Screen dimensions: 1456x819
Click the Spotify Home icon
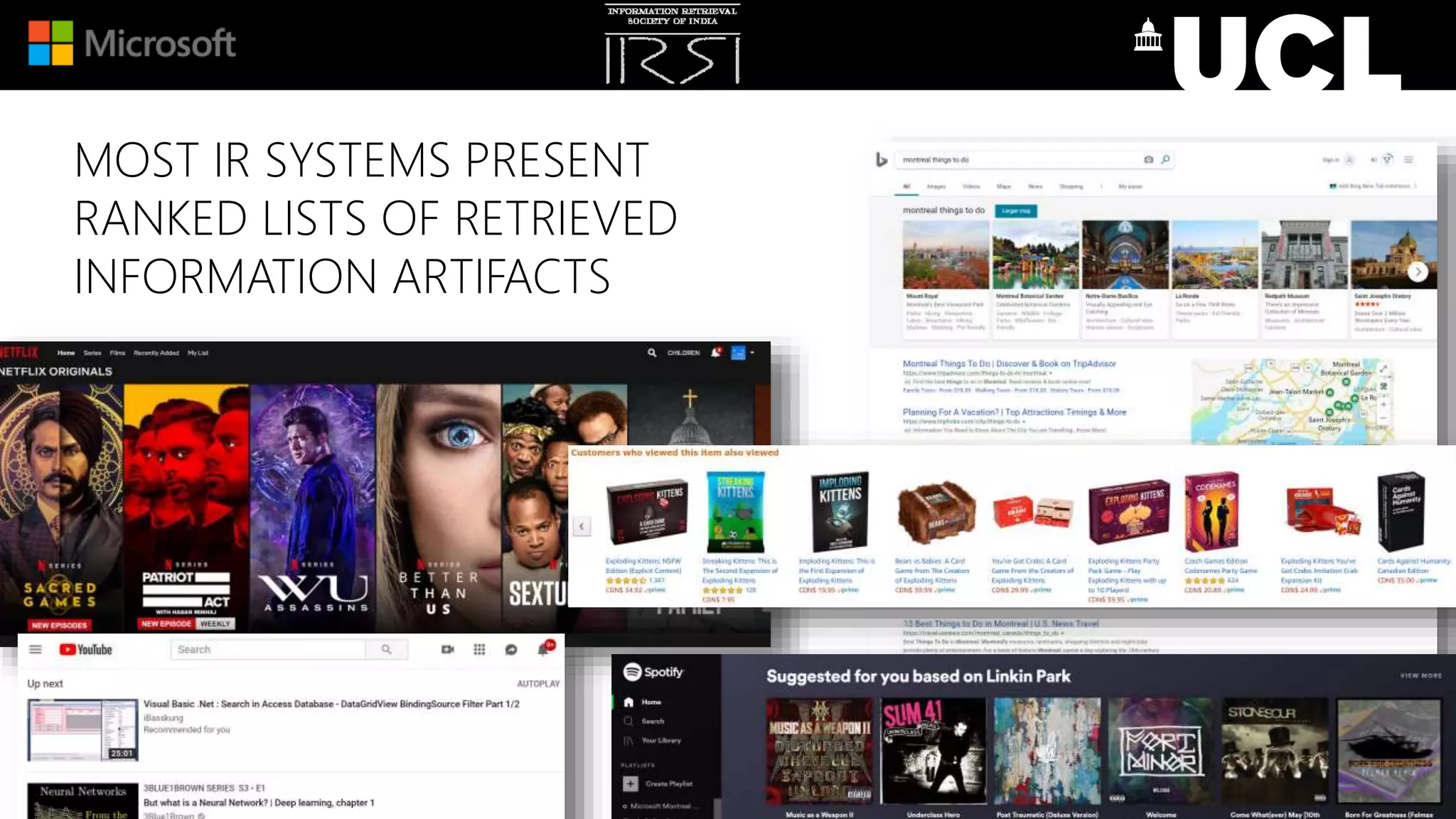pyautogui.click(x=628, y=702)
